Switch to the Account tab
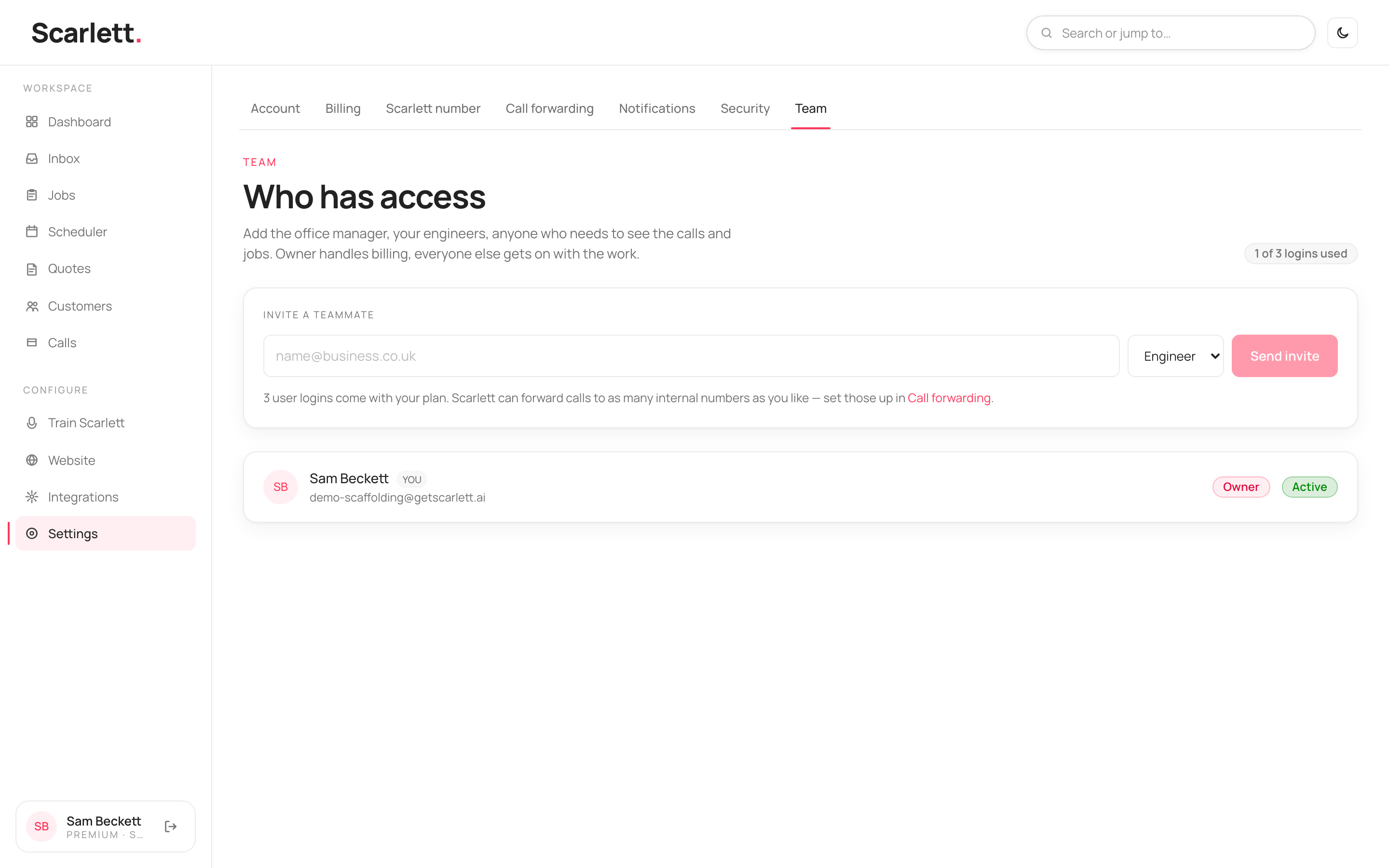The image size is (1389, 868). (275, 108)
